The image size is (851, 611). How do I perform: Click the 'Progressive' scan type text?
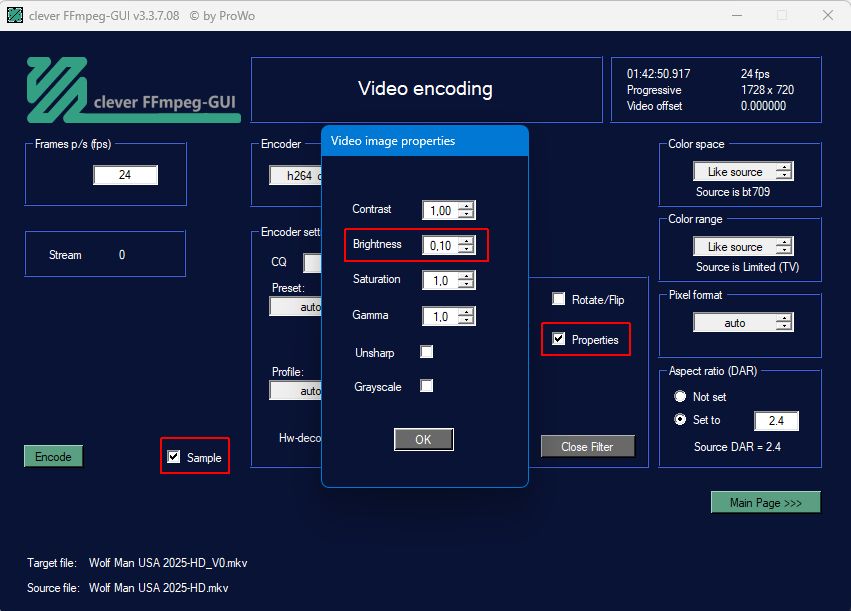(654, 90)
